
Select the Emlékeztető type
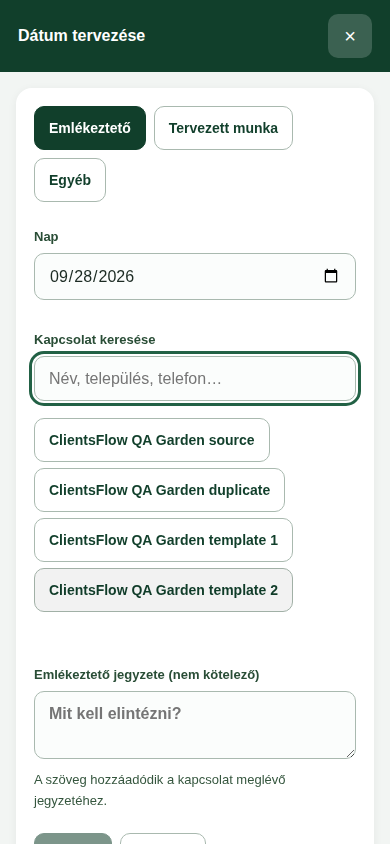[90, 128]
